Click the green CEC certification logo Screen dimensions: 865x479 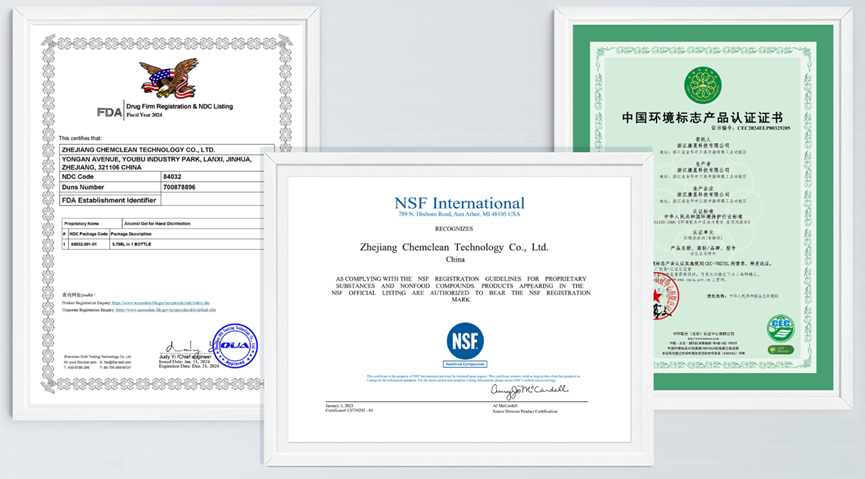click(780, 328)
